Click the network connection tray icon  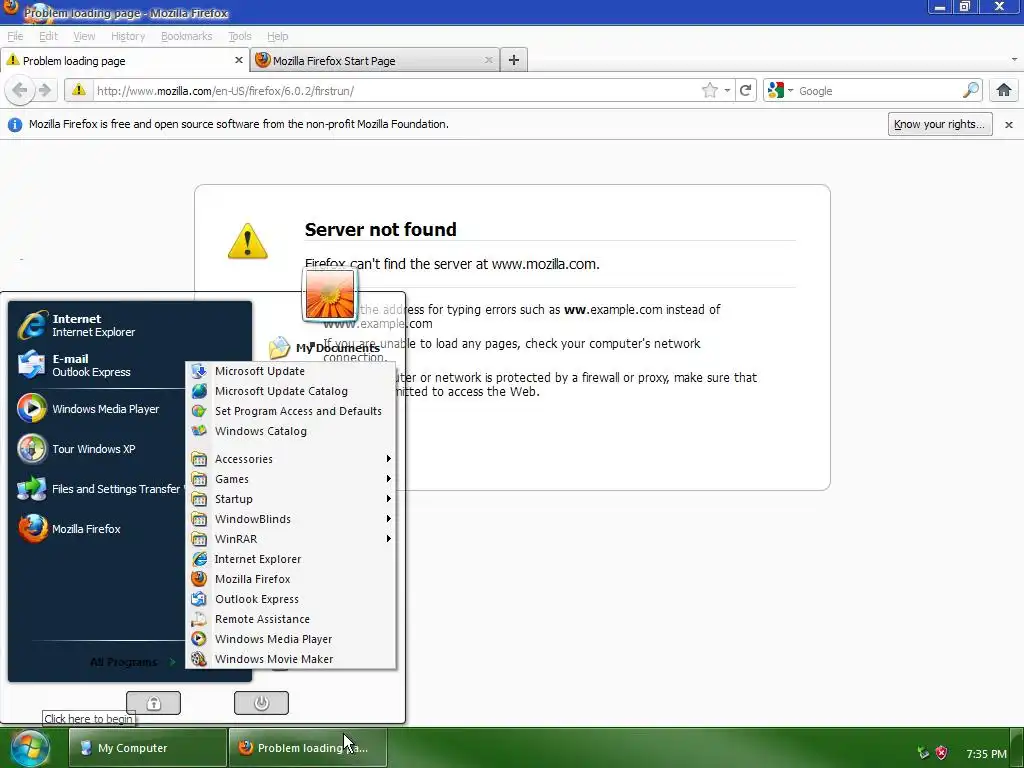click(x=923, y=753)
